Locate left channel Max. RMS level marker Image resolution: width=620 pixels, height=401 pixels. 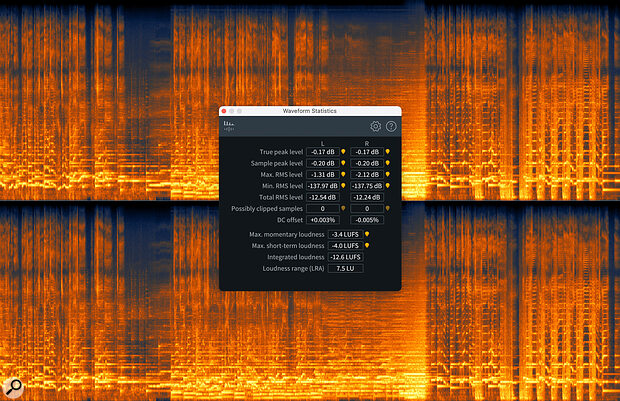click(x=343, y=175)
